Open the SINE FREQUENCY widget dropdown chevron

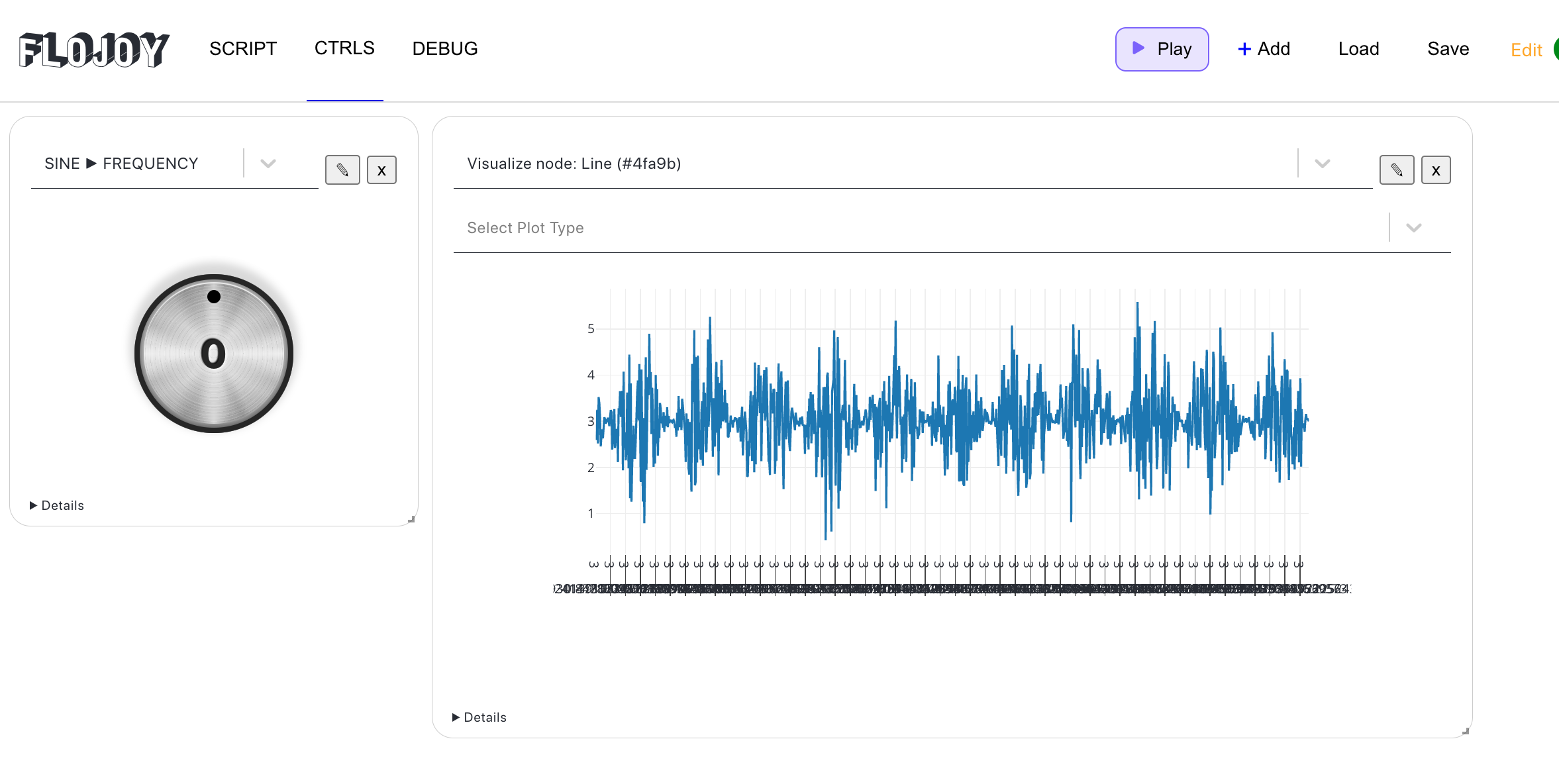click(x=268, y=164)
